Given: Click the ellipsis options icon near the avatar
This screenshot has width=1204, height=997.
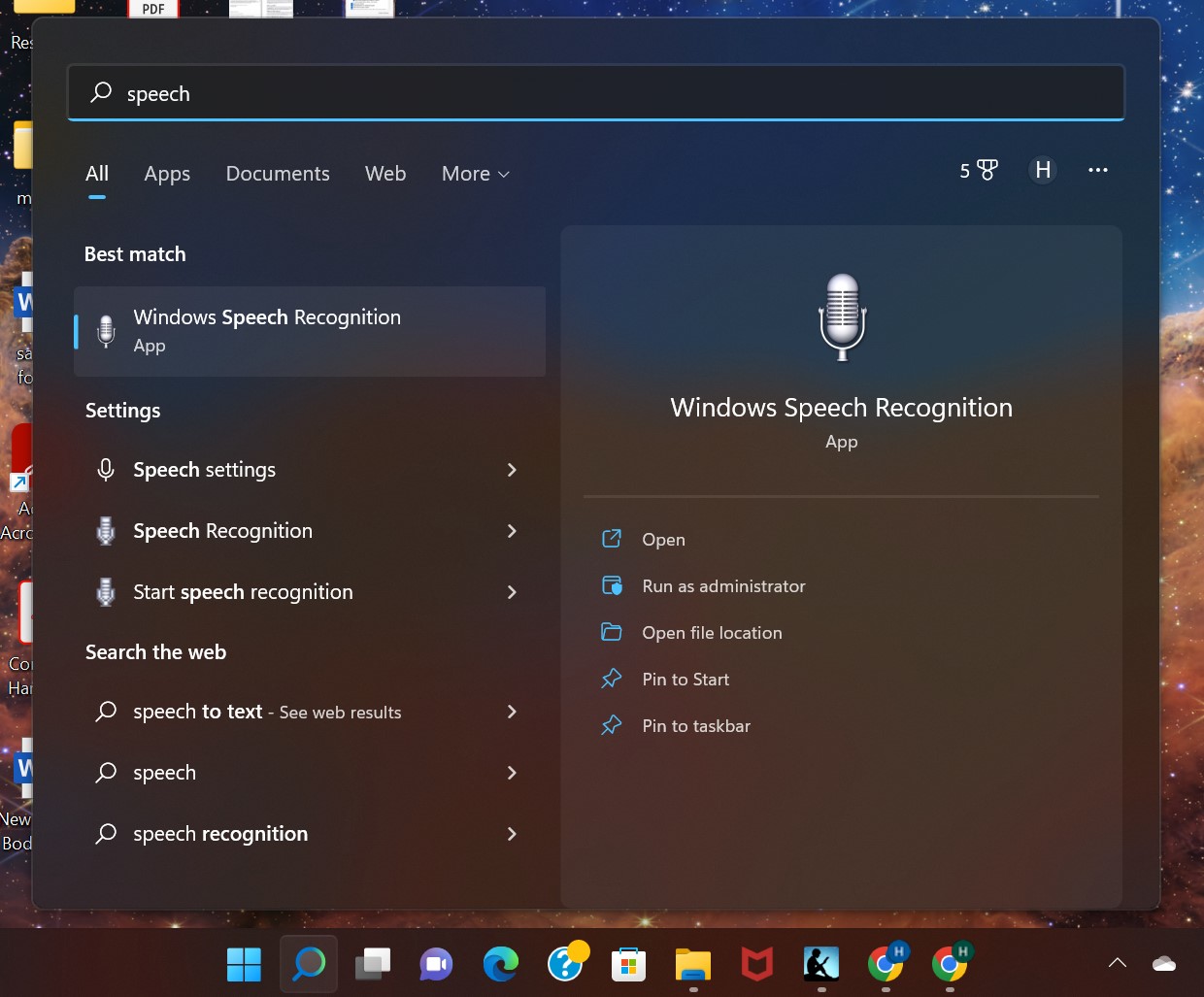Looking at the screenshot, I should pyautogui.click(x=1098, y=170).
